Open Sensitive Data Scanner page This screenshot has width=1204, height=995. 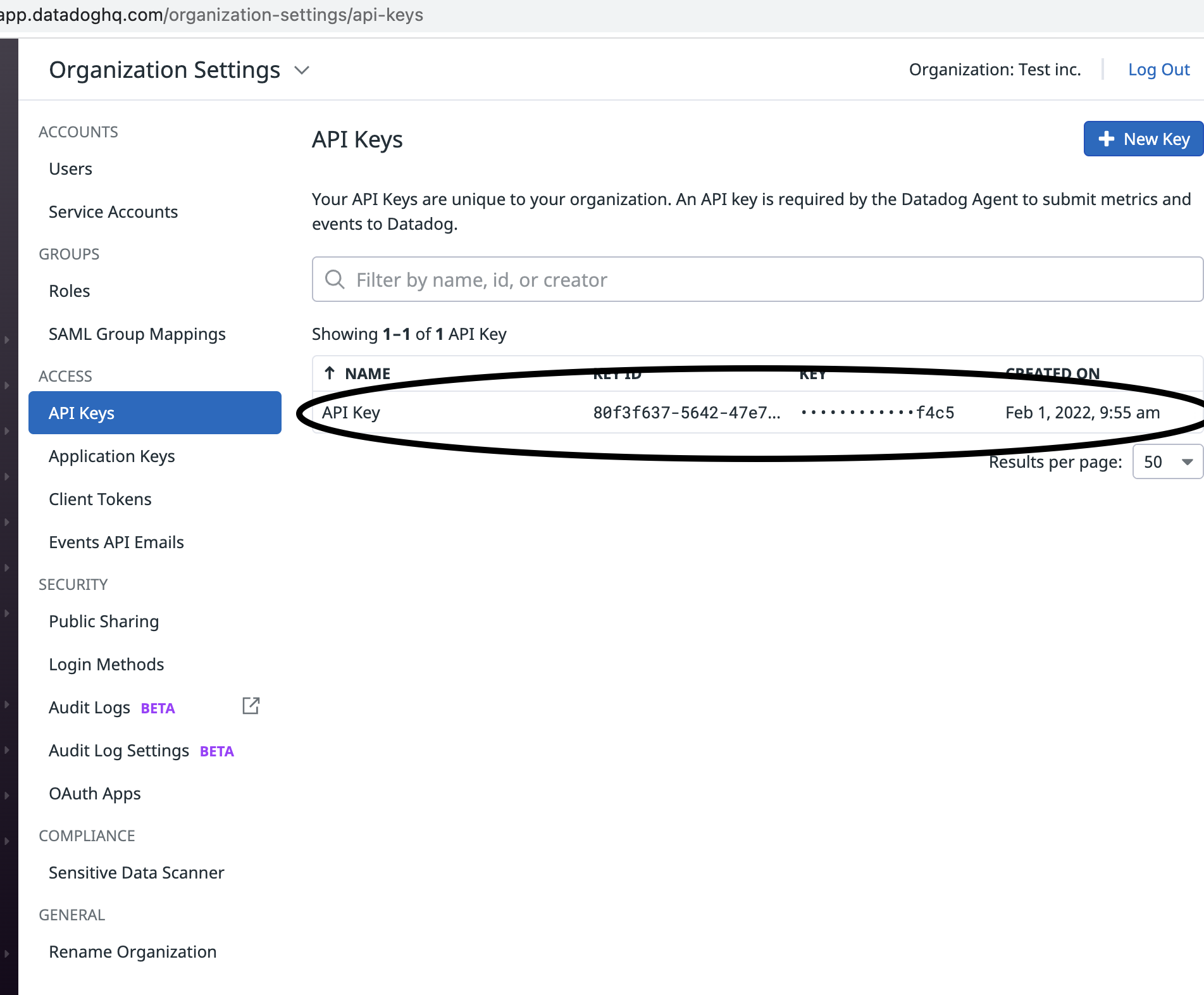pyautogui.click(x=137, y=873)
